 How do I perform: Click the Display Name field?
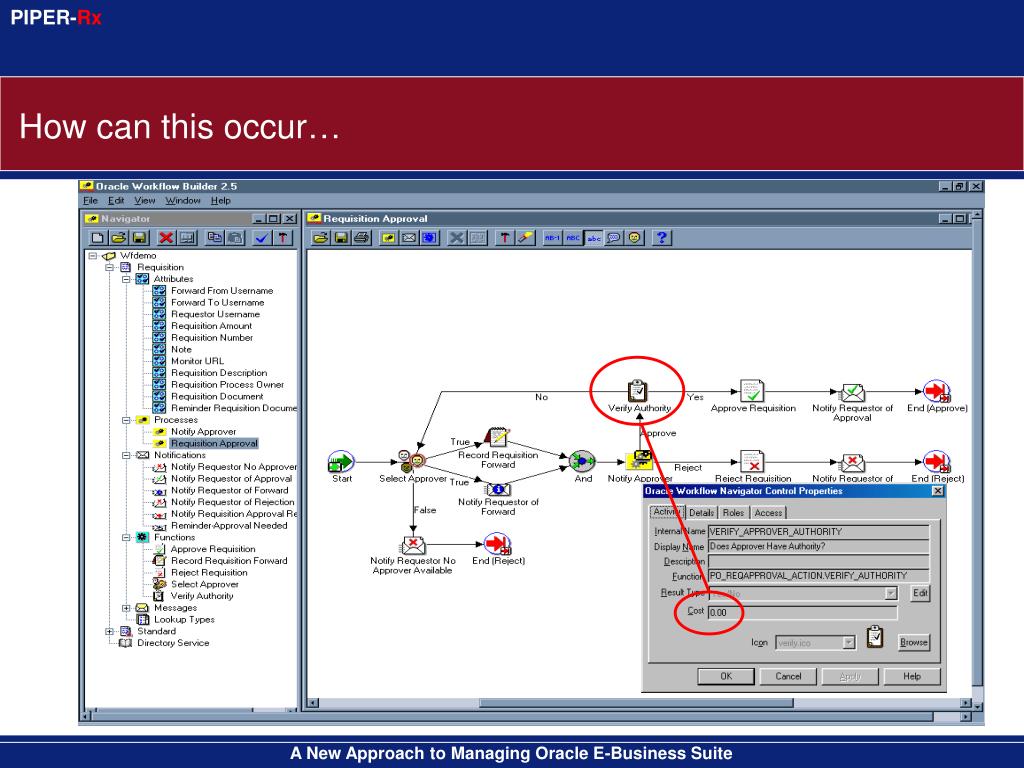pos(818,547)
